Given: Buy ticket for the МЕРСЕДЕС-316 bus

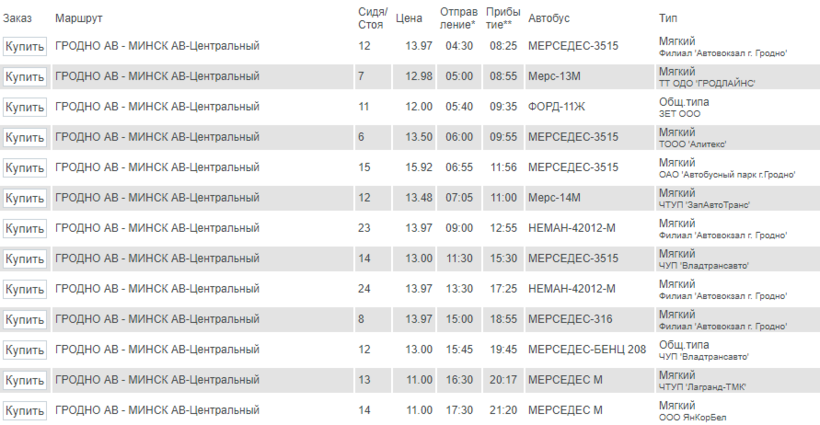Looking at the screenshot, I should coord(25,320).
